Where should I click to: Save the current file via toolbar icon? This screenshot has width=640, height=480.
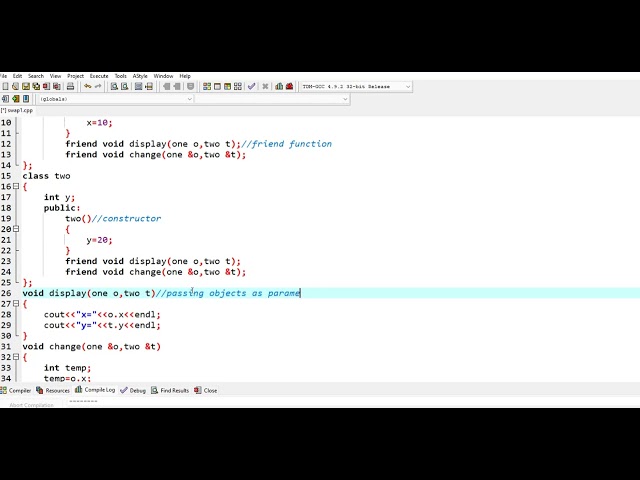click(26, 87)
